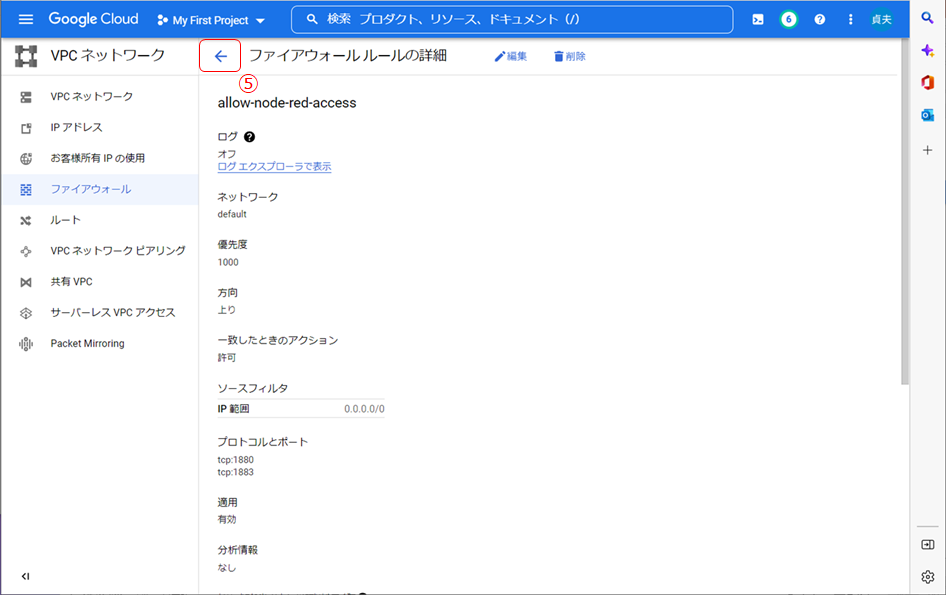Click the search products and resources field
The image size is (946, 595).
click(512, 20)
